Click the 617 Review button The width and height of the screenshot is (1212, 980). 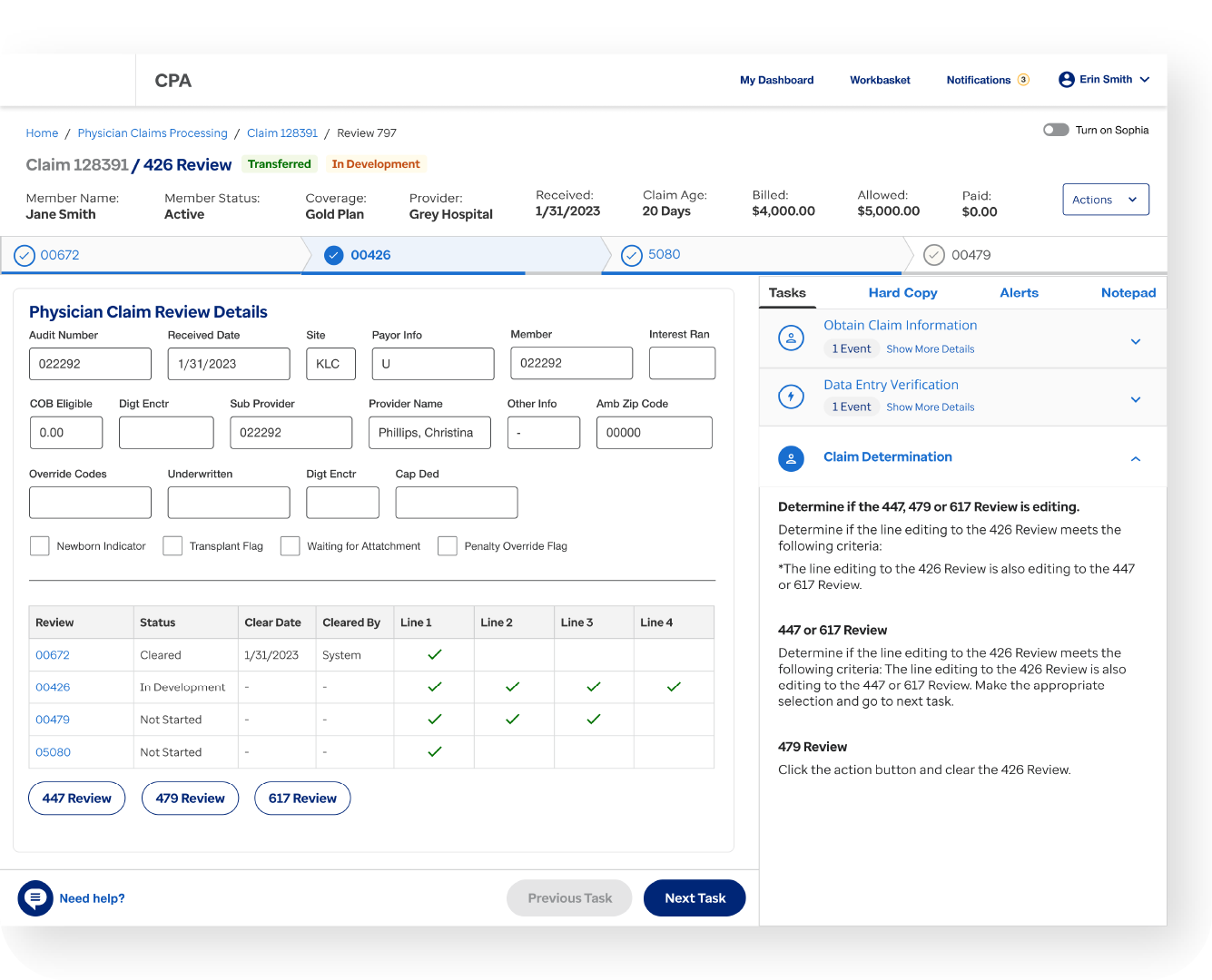[302, 799]
